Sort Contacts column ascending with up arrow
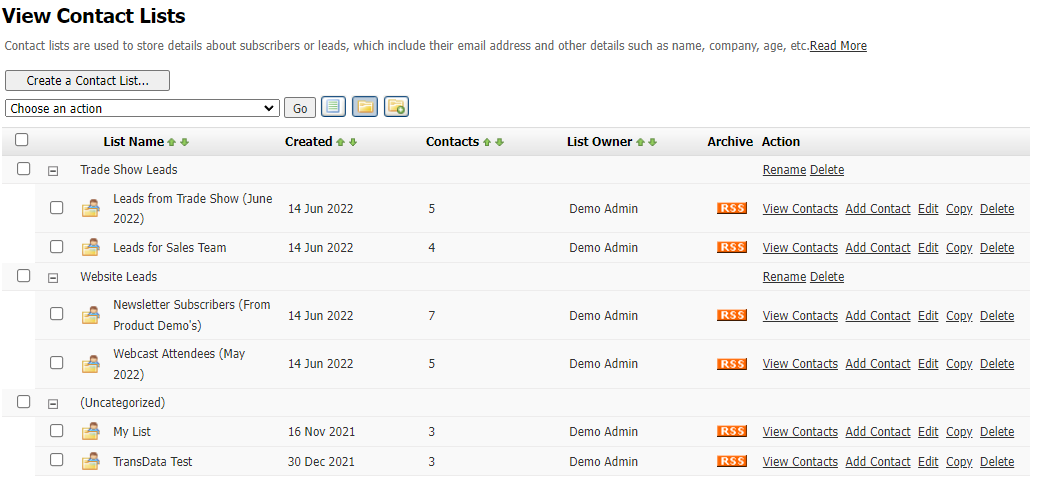The height and width of the screenshot is (490, 1047). [x=487, y=142]
